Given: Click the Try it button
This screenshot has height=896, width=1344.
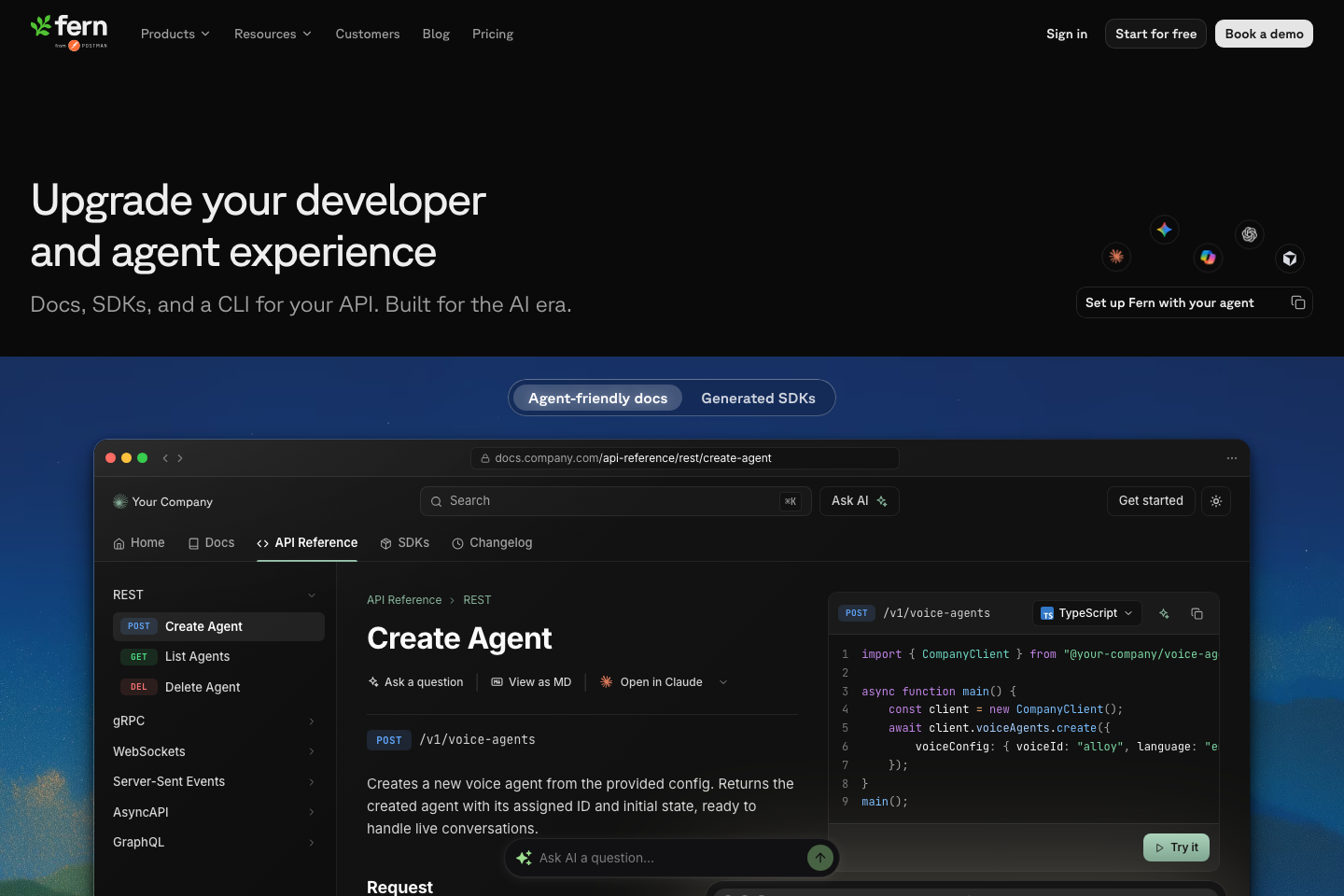Looking at the screenshot, I should point(1176,847).
